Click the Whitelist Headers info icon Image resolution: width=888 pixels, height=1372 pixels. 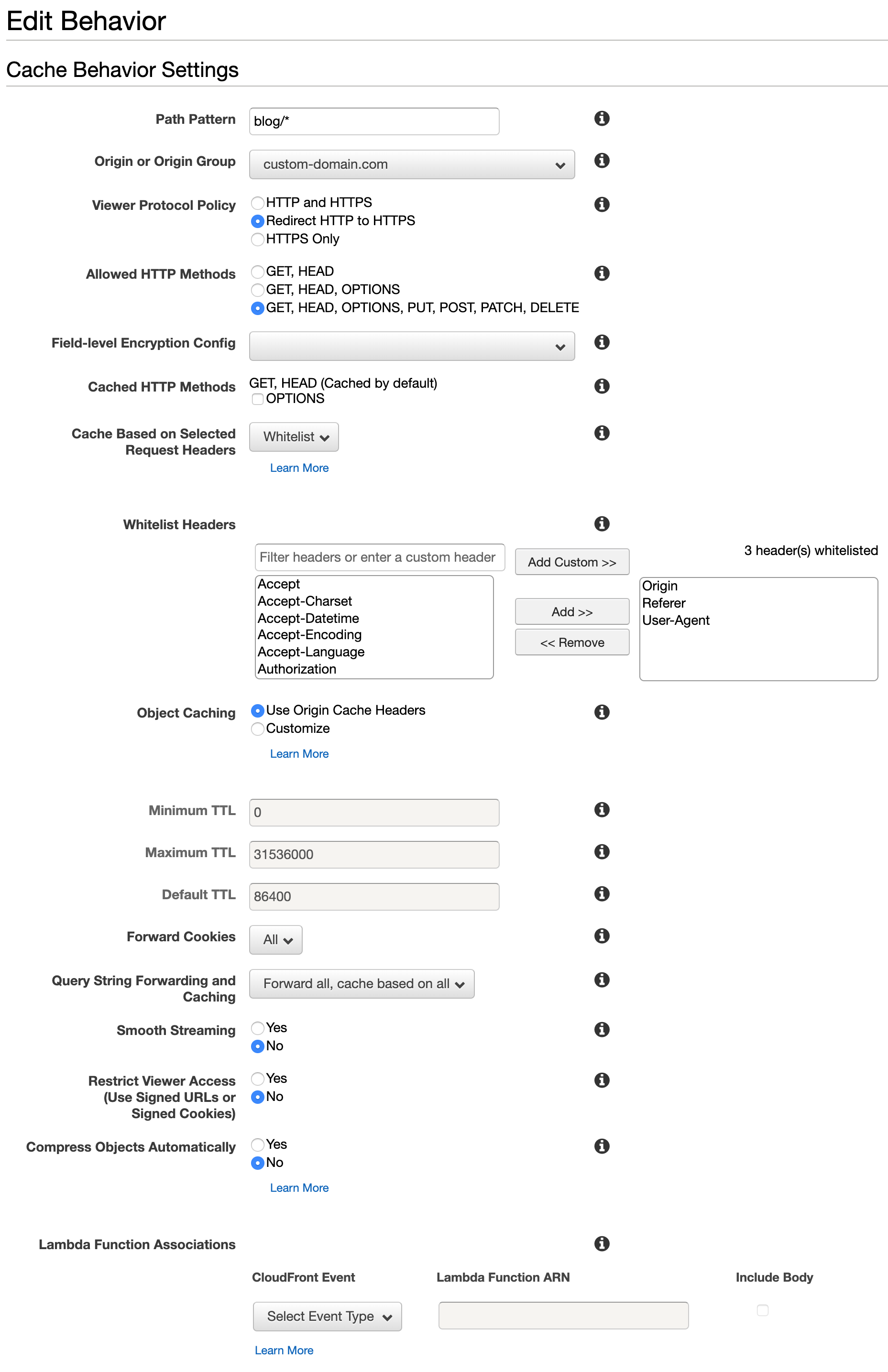pyautogui.click(x=602, y=523)
